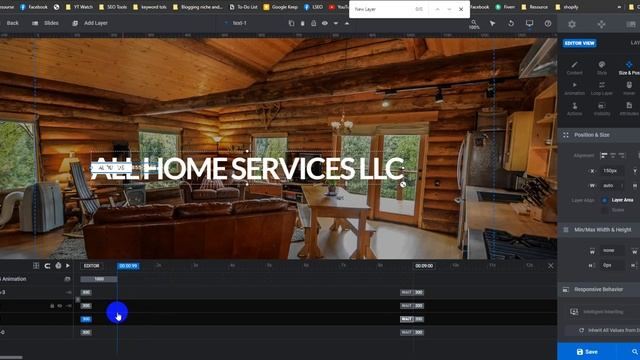Screen dimensions: 640x360
Task: Toggle the timeline grid icon
Action: (36, 266)
